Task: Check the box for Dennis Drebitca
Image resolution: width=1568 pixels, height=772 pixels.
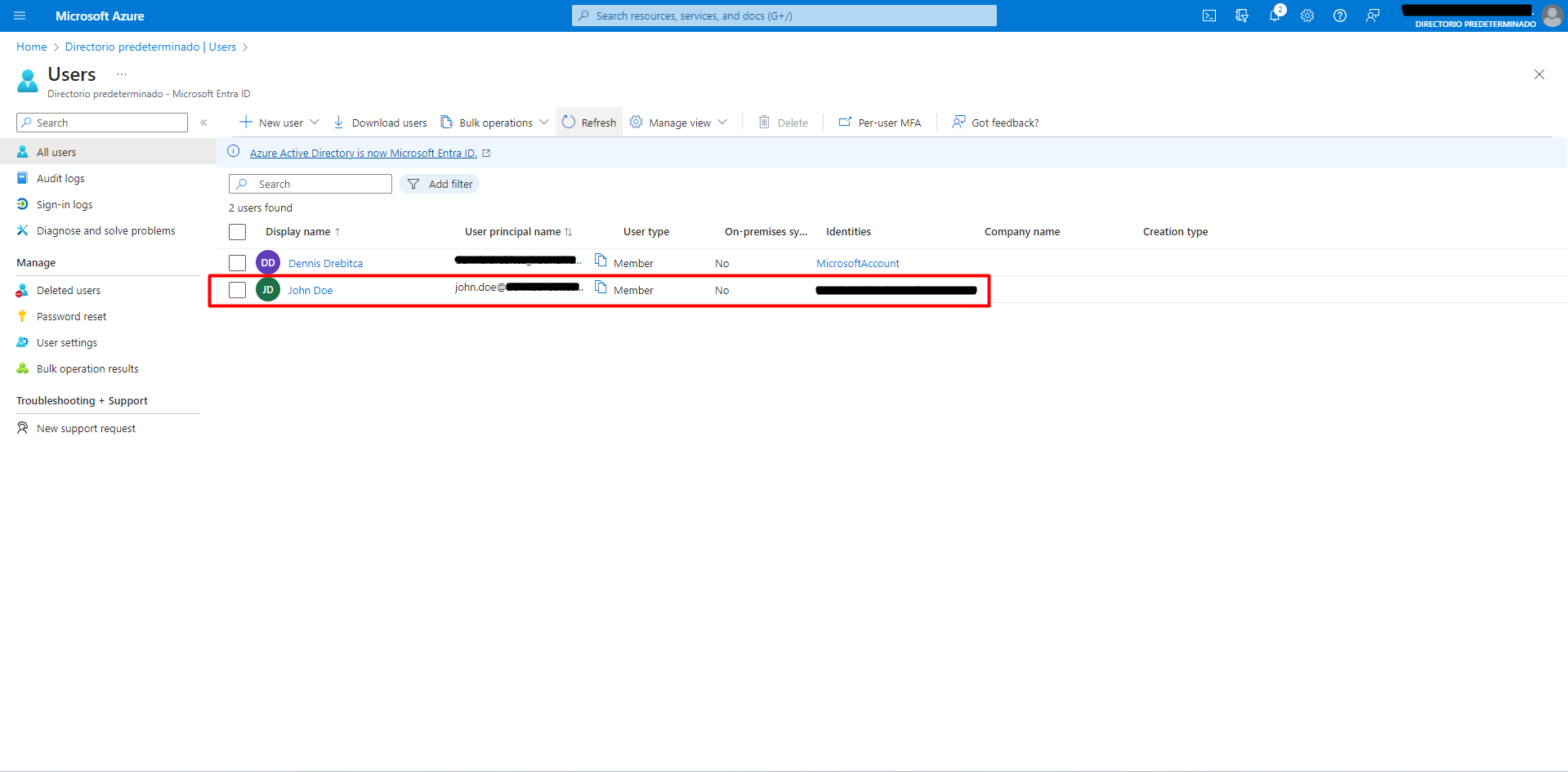Action: click(x=237, y=263)
